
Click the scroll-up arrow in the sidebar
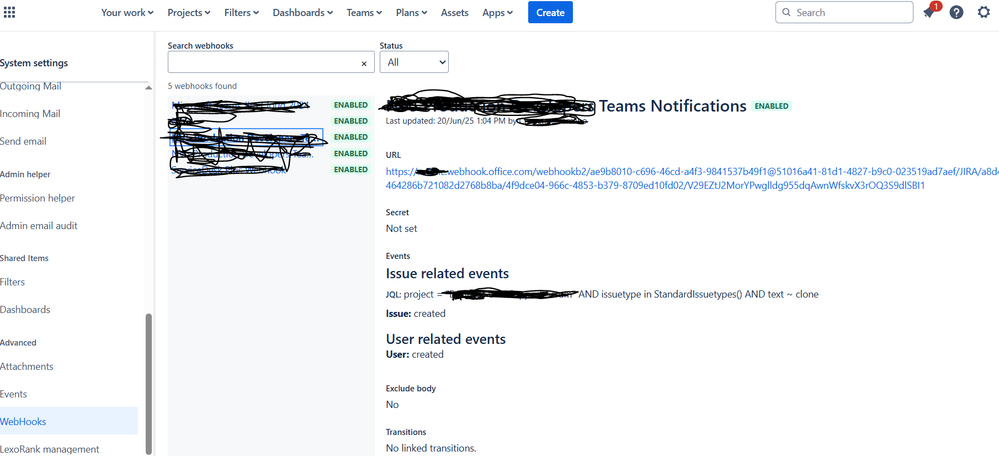click(x=149, y=87)
